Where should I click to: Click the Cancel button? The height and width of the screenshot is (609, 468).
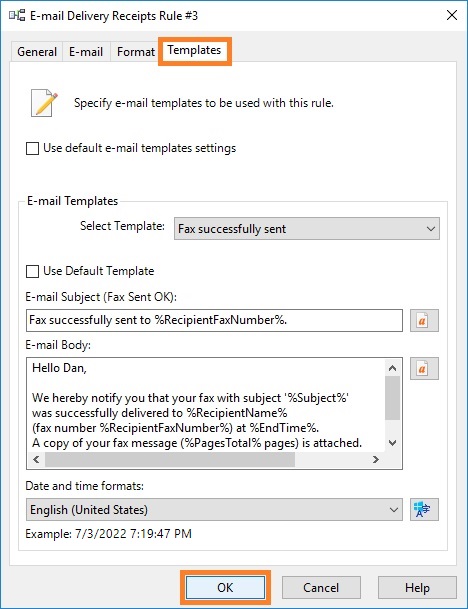[321, 588]
